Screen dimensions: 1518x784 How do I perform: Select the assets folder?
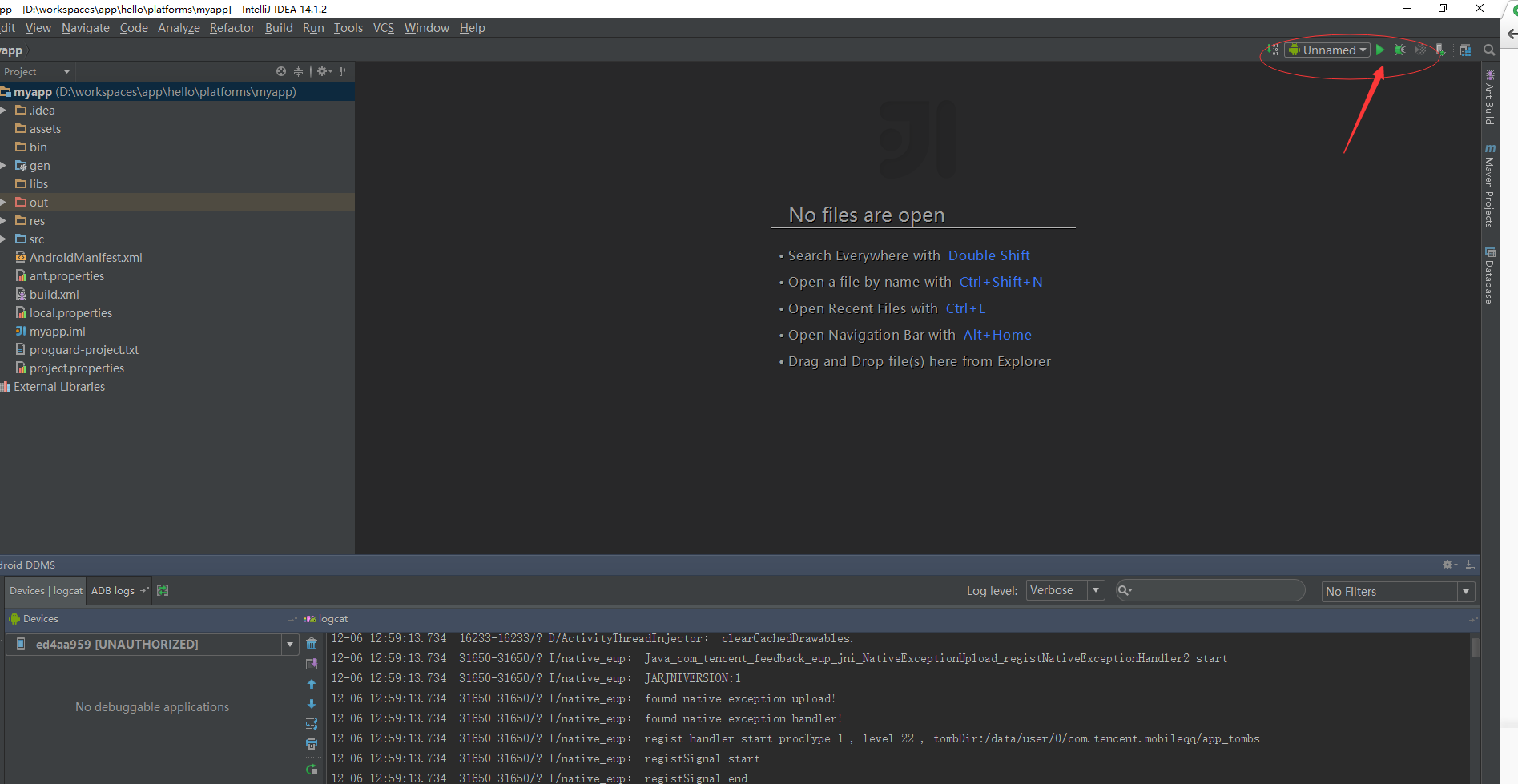click(45, 129)
